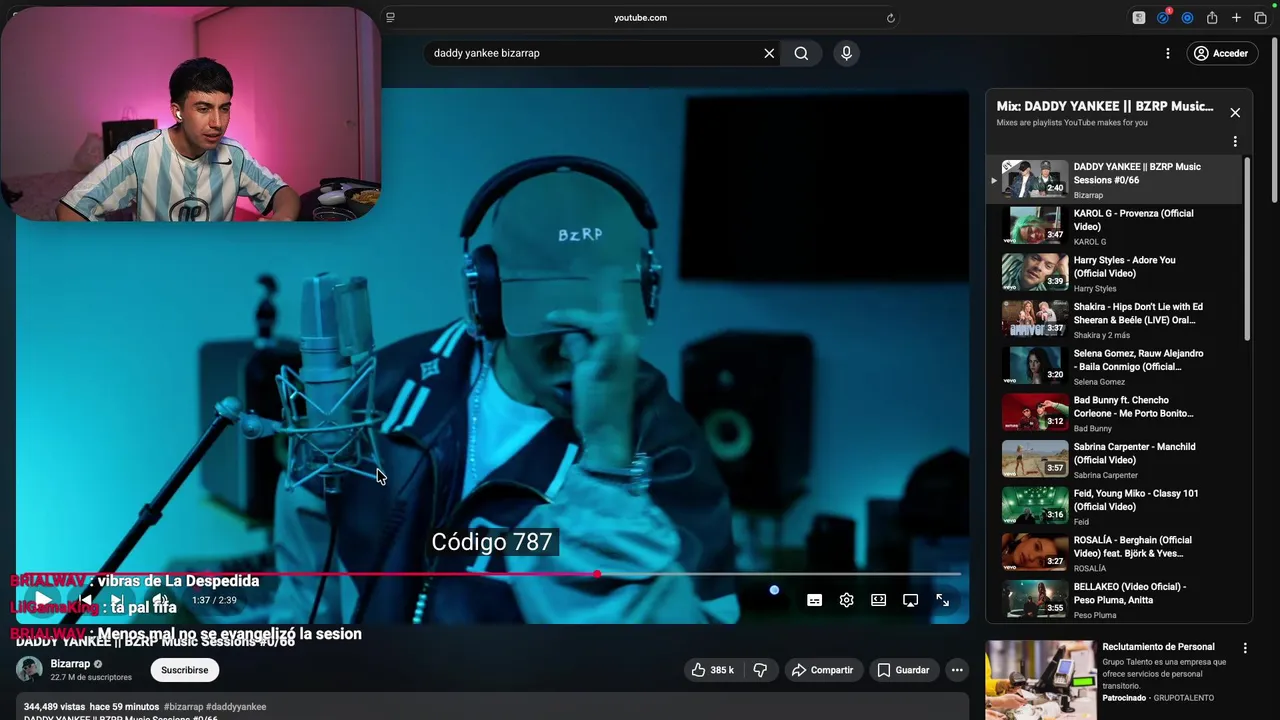Play BELLAKEO by Peso Pluma, Anitta
Viewport: 1280px width, 720px height.
click(x=1114, y=600)
